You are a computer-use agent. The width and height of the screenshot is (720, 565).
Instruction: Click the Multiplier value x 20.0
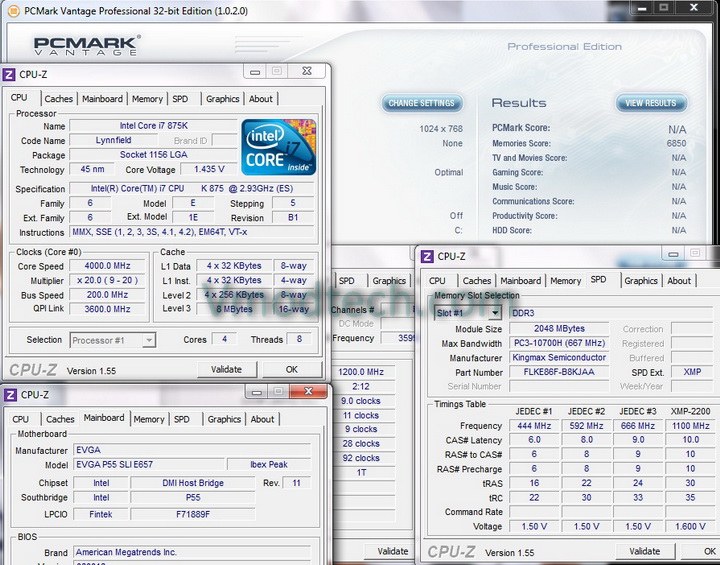tap(107, 280)
